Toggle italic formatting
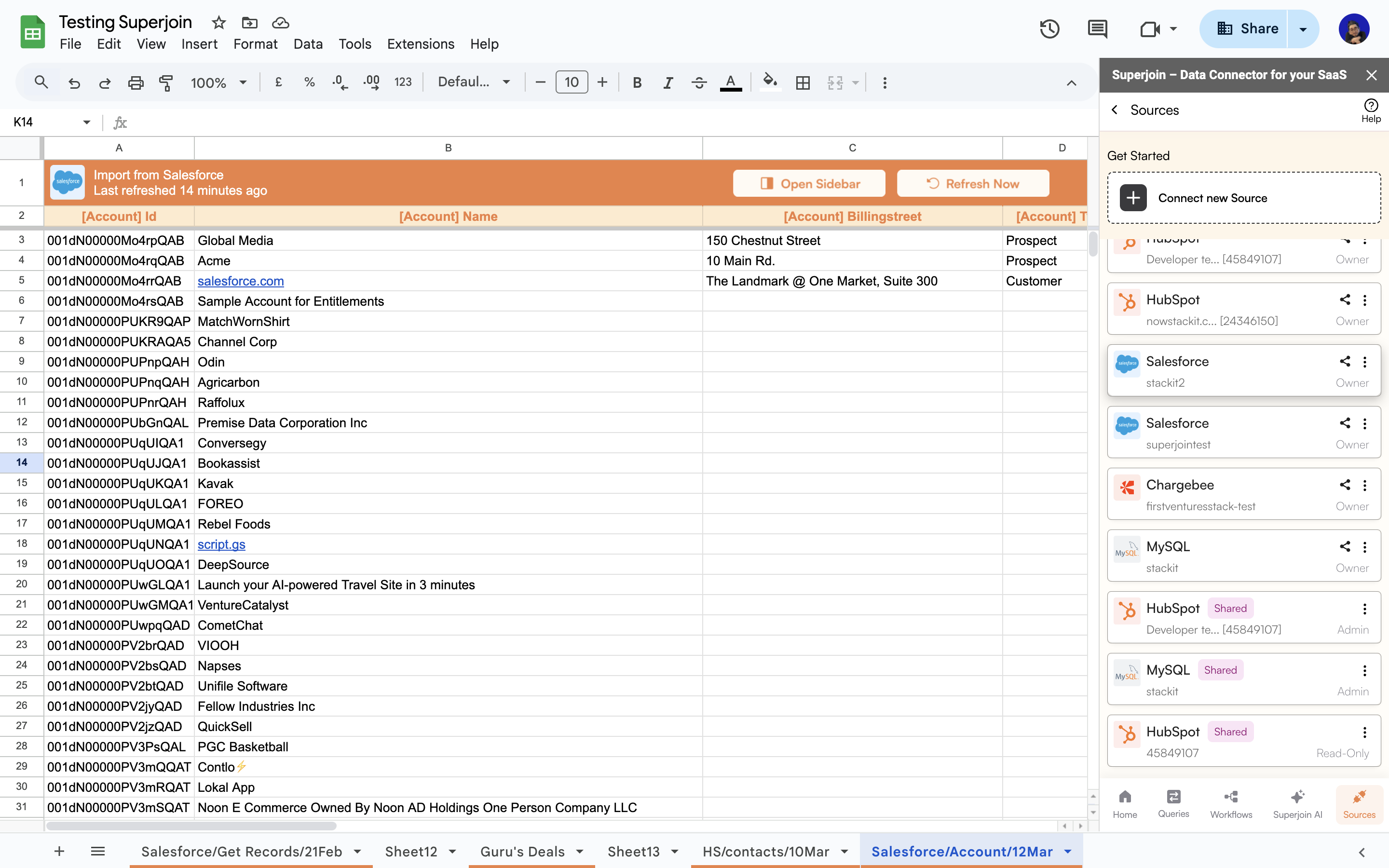Image resolution: width=1389 pixels, height=868 pixels. [667, 82]
